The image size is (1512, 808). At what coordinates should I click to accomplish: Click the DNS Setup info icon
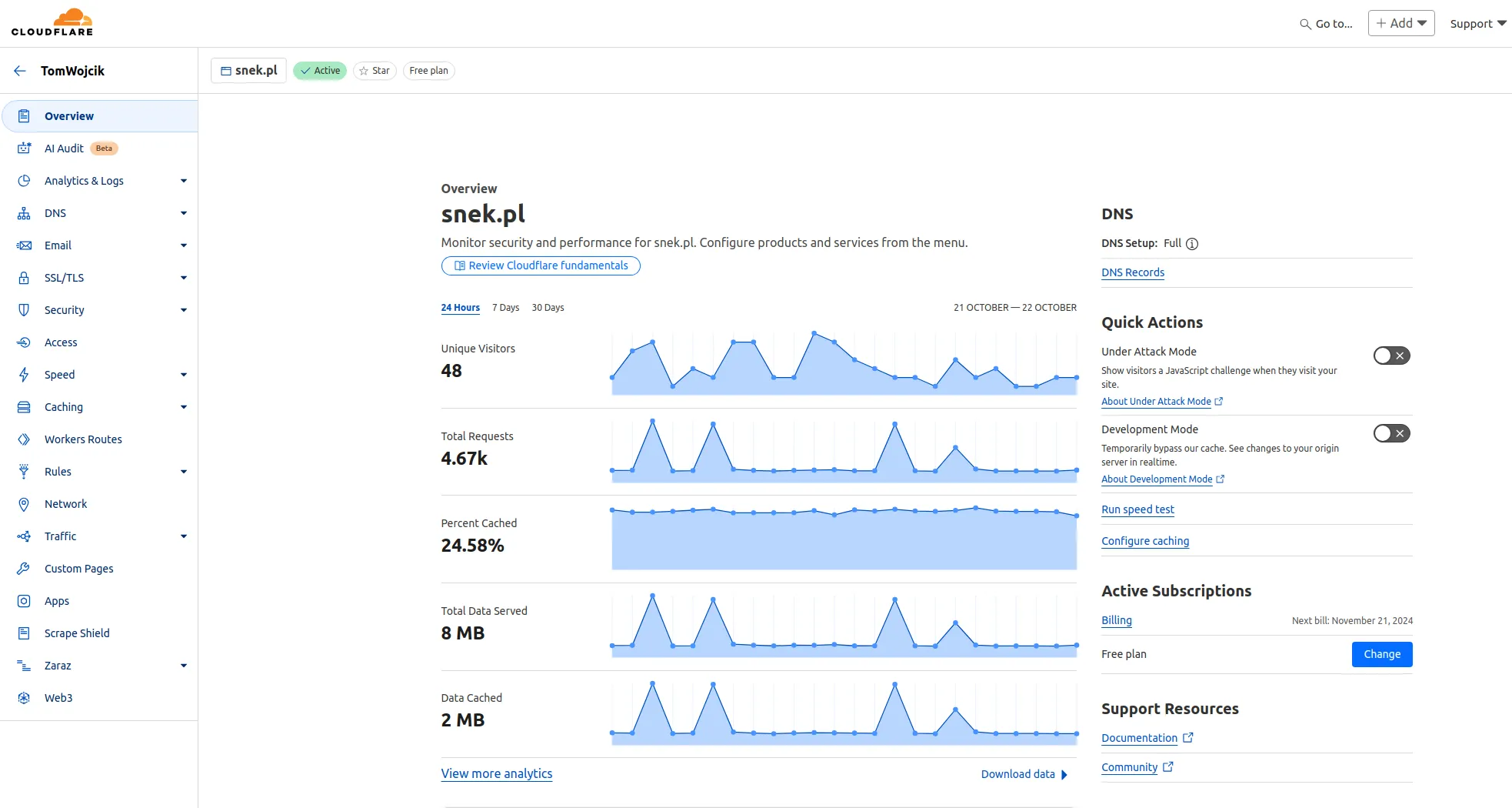click(1192, 244)
